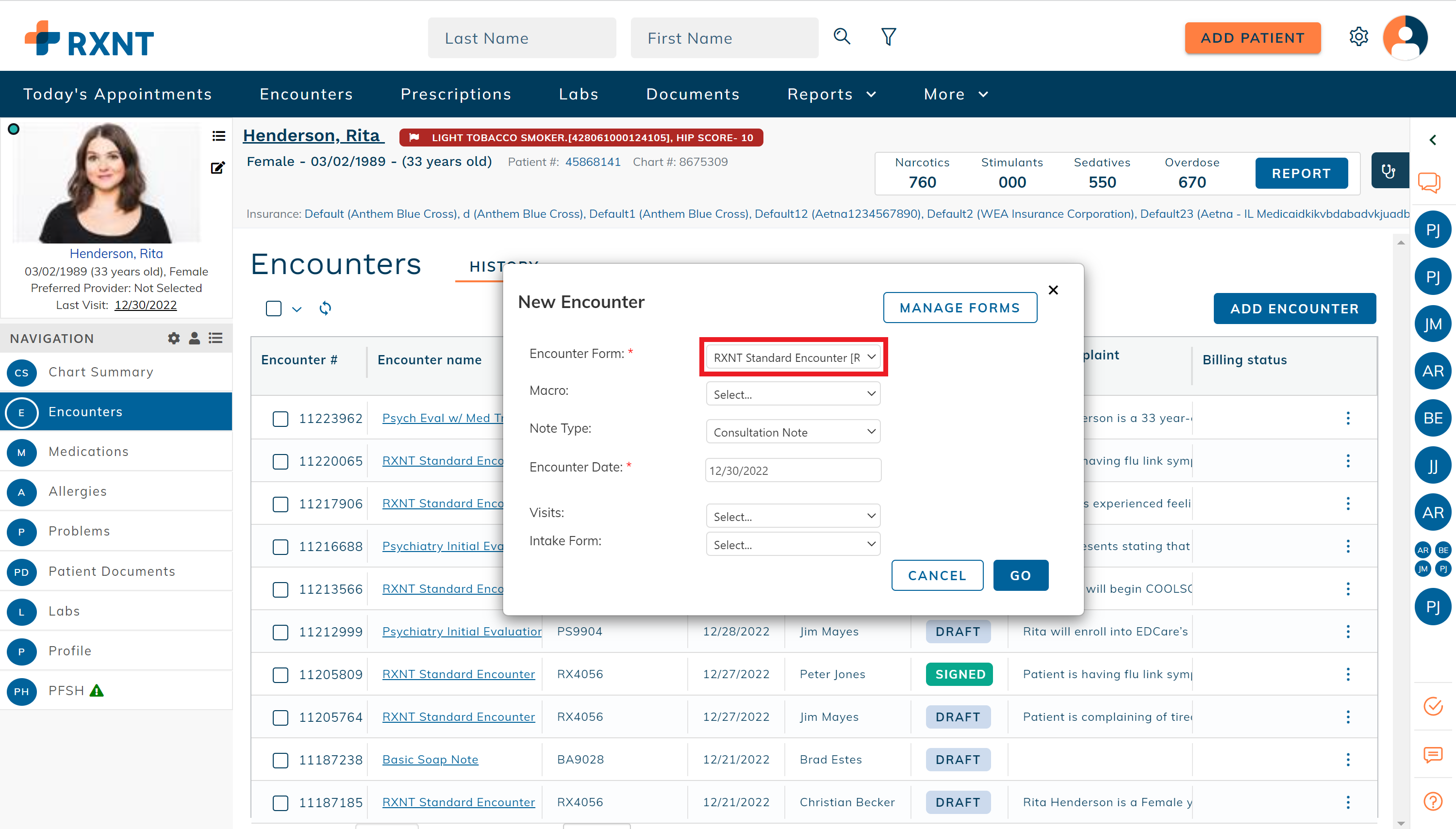Open the Prescriptions tab in top nav
The image size is (1456, 829).
point(456,94)
